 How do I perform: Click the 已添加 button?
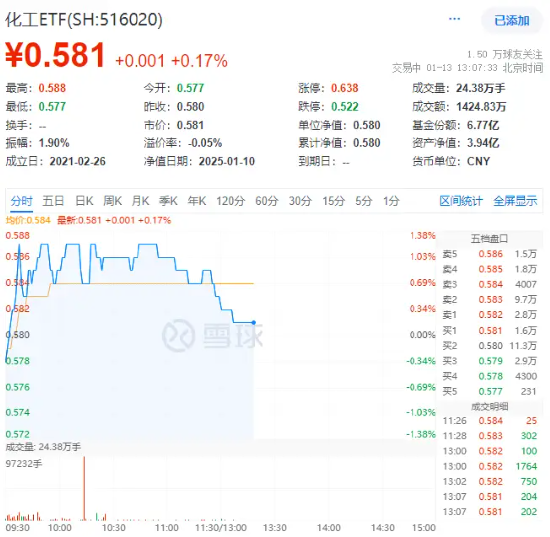[x=512, y=21]
